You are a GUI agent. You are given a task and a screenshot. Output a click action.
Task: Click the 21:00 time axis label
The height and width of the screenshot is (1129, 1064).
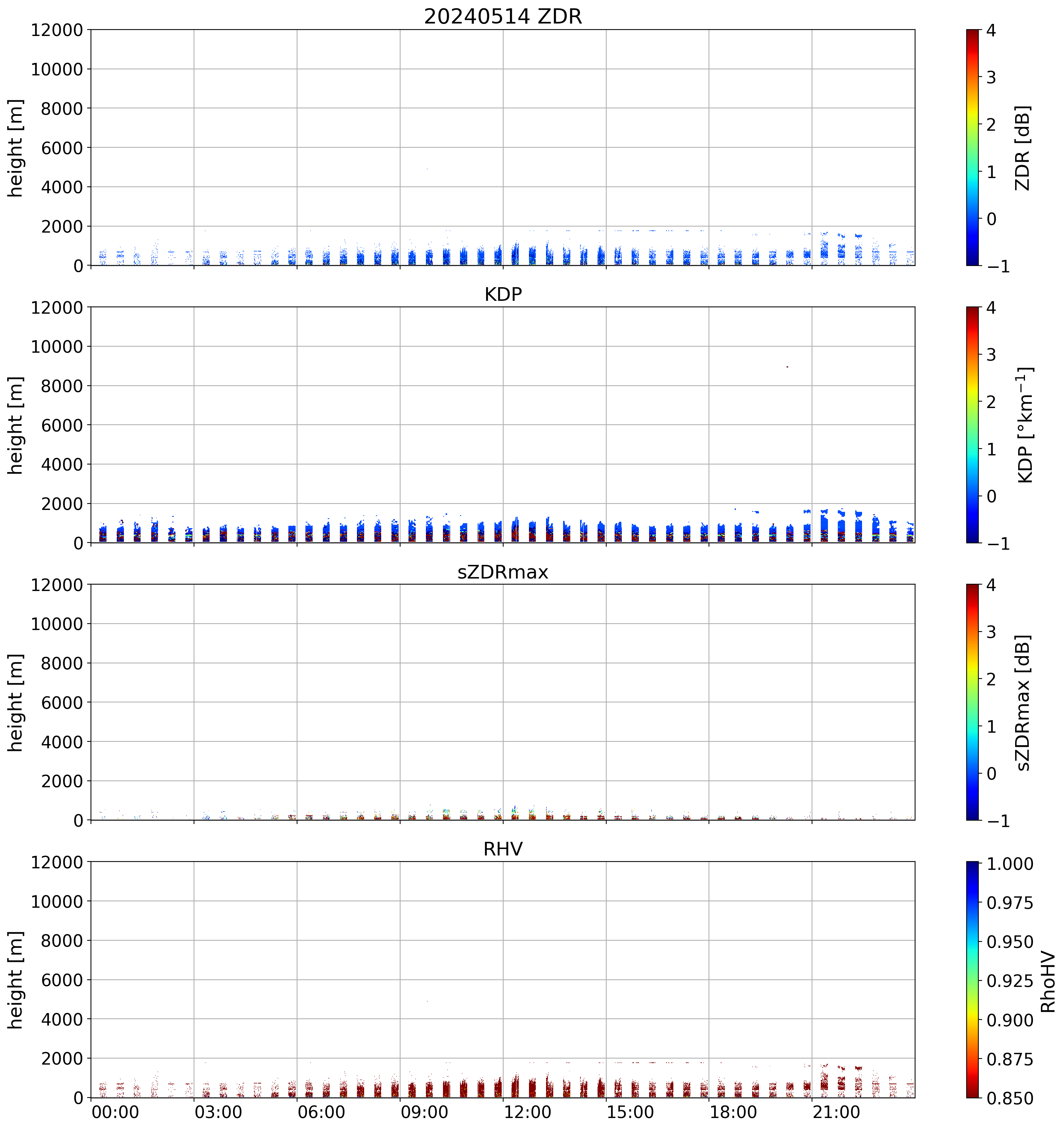[x=836, y=1112]
